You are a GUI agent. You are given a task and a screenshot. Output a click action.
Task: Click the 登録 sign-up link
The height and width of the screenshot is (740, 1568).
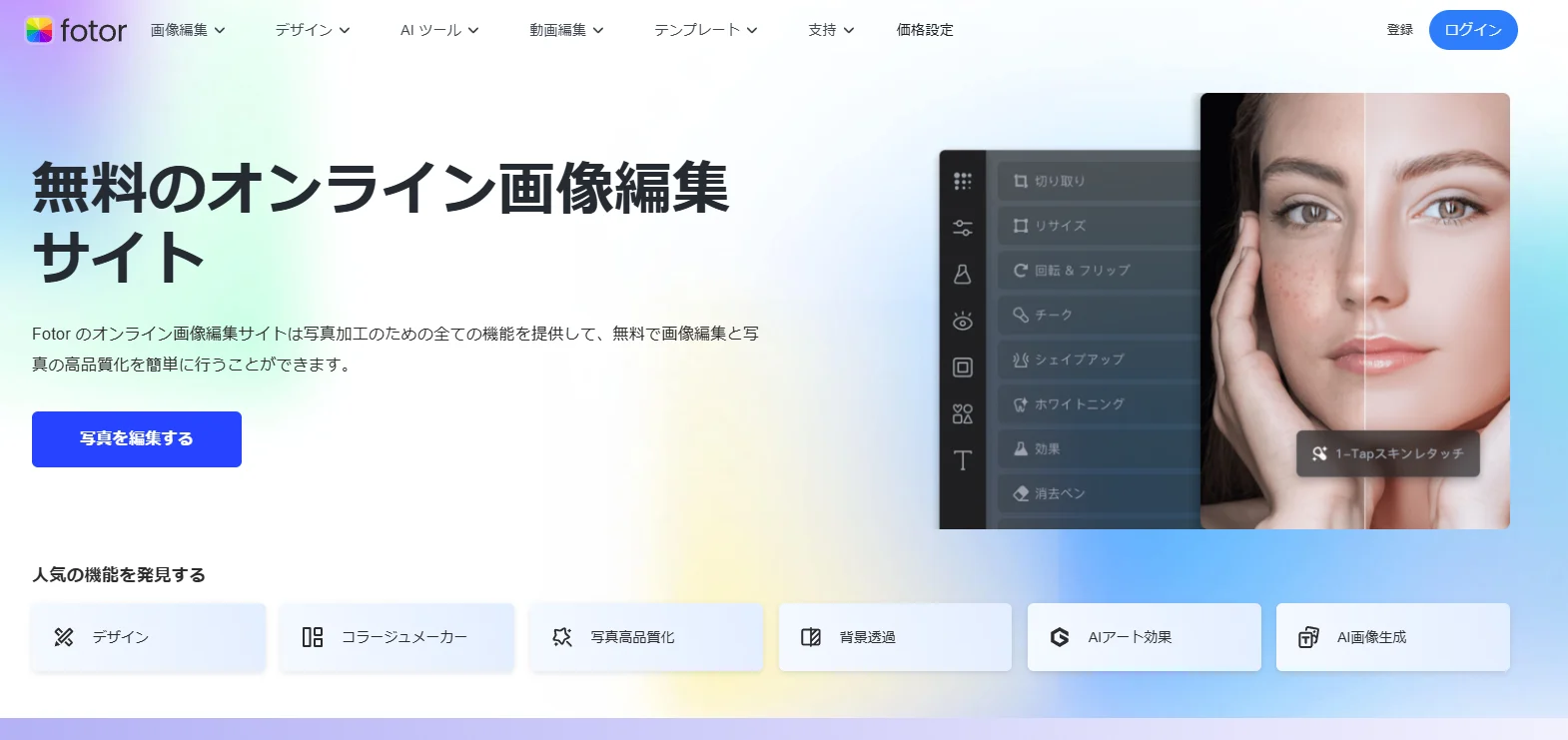1399,30
